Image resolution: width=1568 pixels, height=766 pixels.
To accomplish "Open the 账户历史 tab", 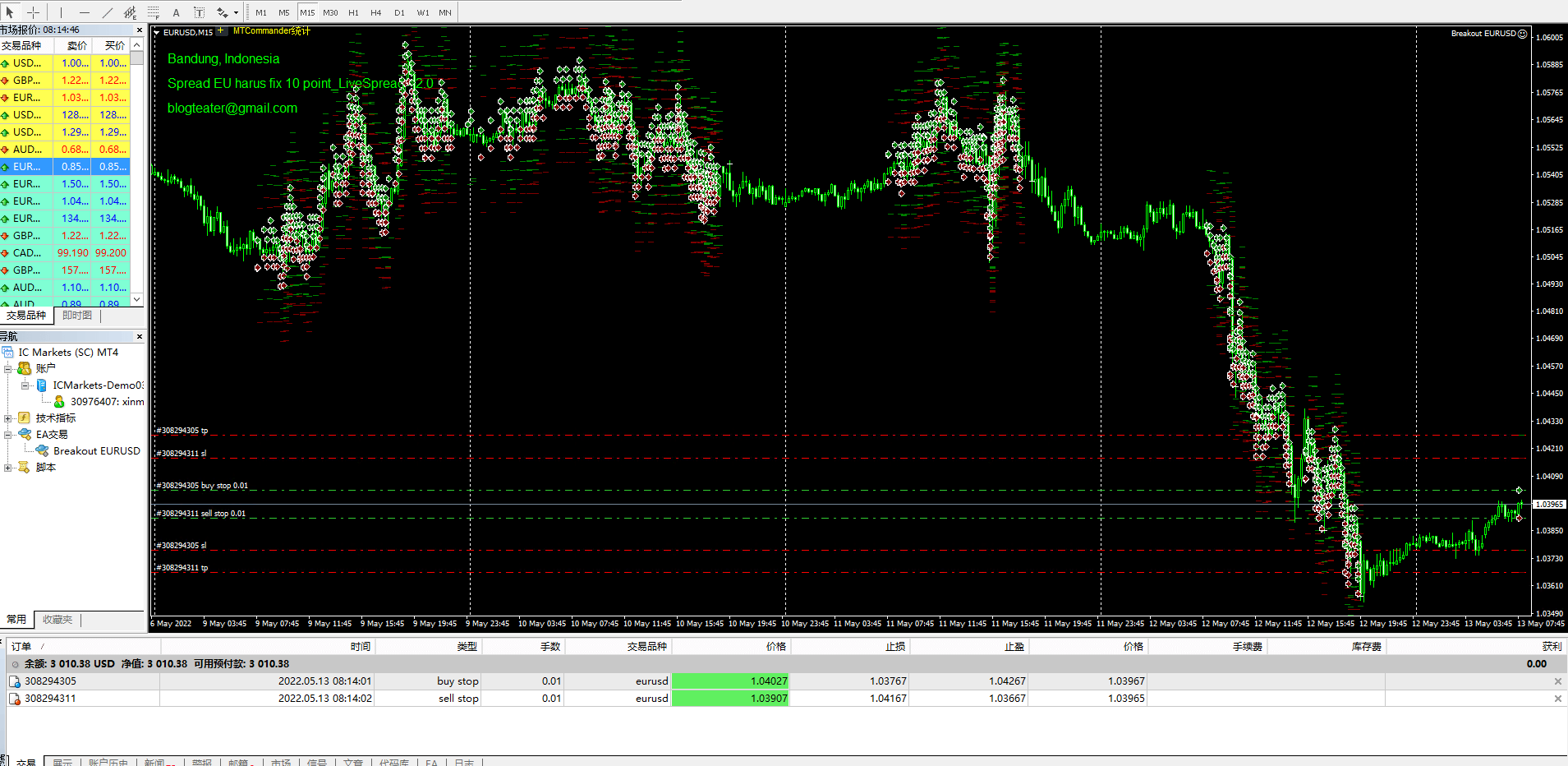I will pyautogui.click(x=109, y=761).
